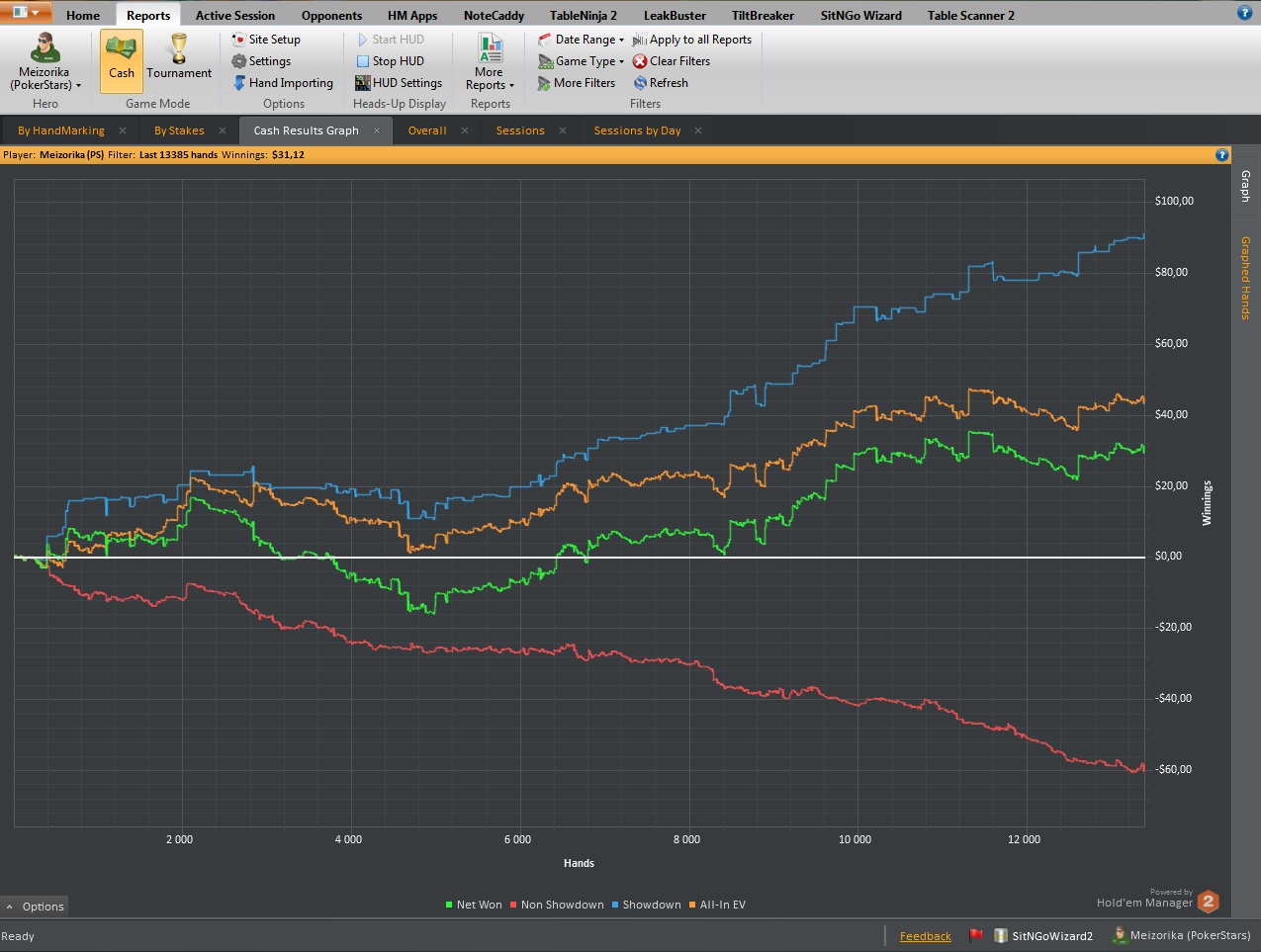This screenshot has height=952, width=1261.
Task: Select the Graph side tab
Action: [x=1245, y=186]
